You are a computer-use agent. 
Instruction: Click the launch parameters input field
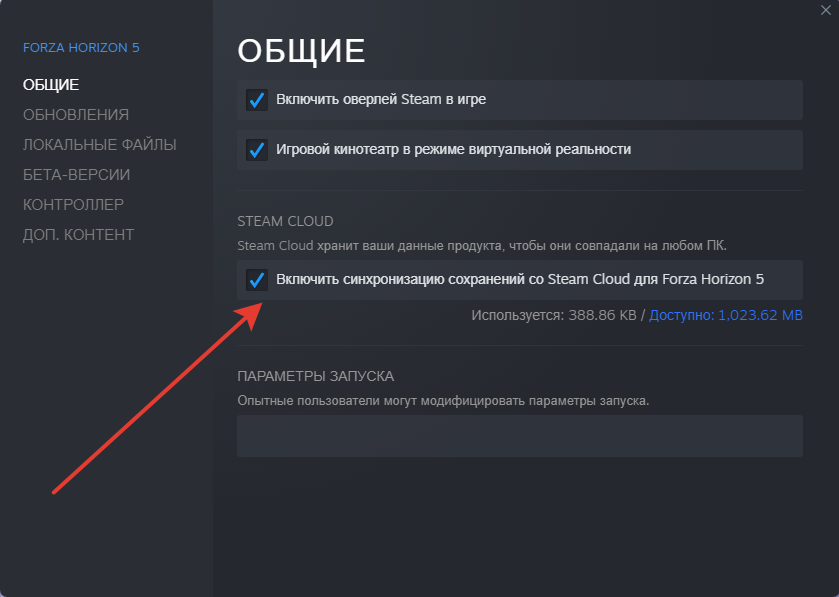click(519, 436)
